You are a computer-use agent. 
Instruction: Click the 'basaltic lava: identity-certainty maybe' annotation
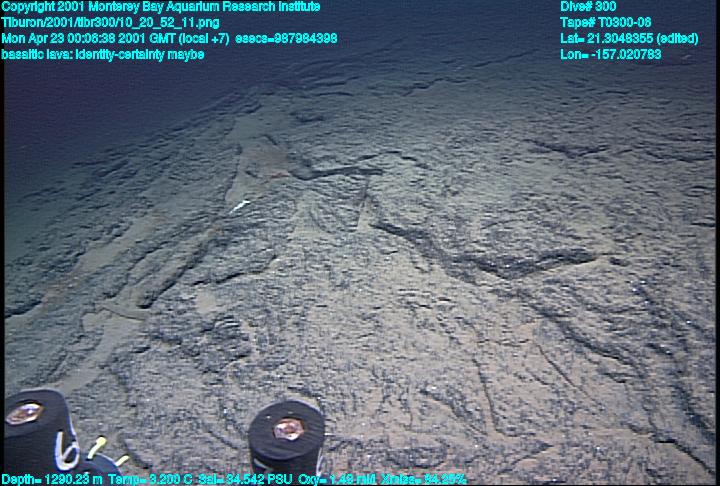[103, 55]
